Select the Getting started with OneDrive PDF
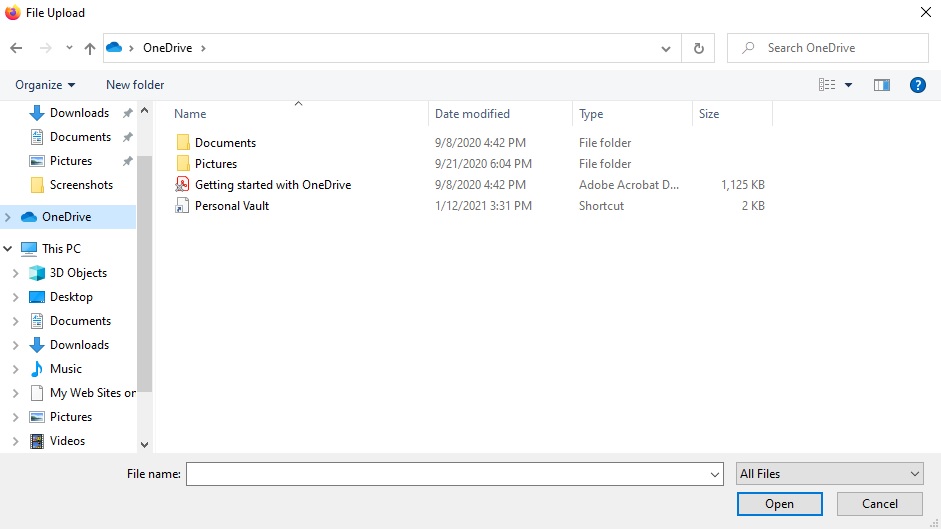This screenshot has height=529, width=941. click(x=272, y=184)
